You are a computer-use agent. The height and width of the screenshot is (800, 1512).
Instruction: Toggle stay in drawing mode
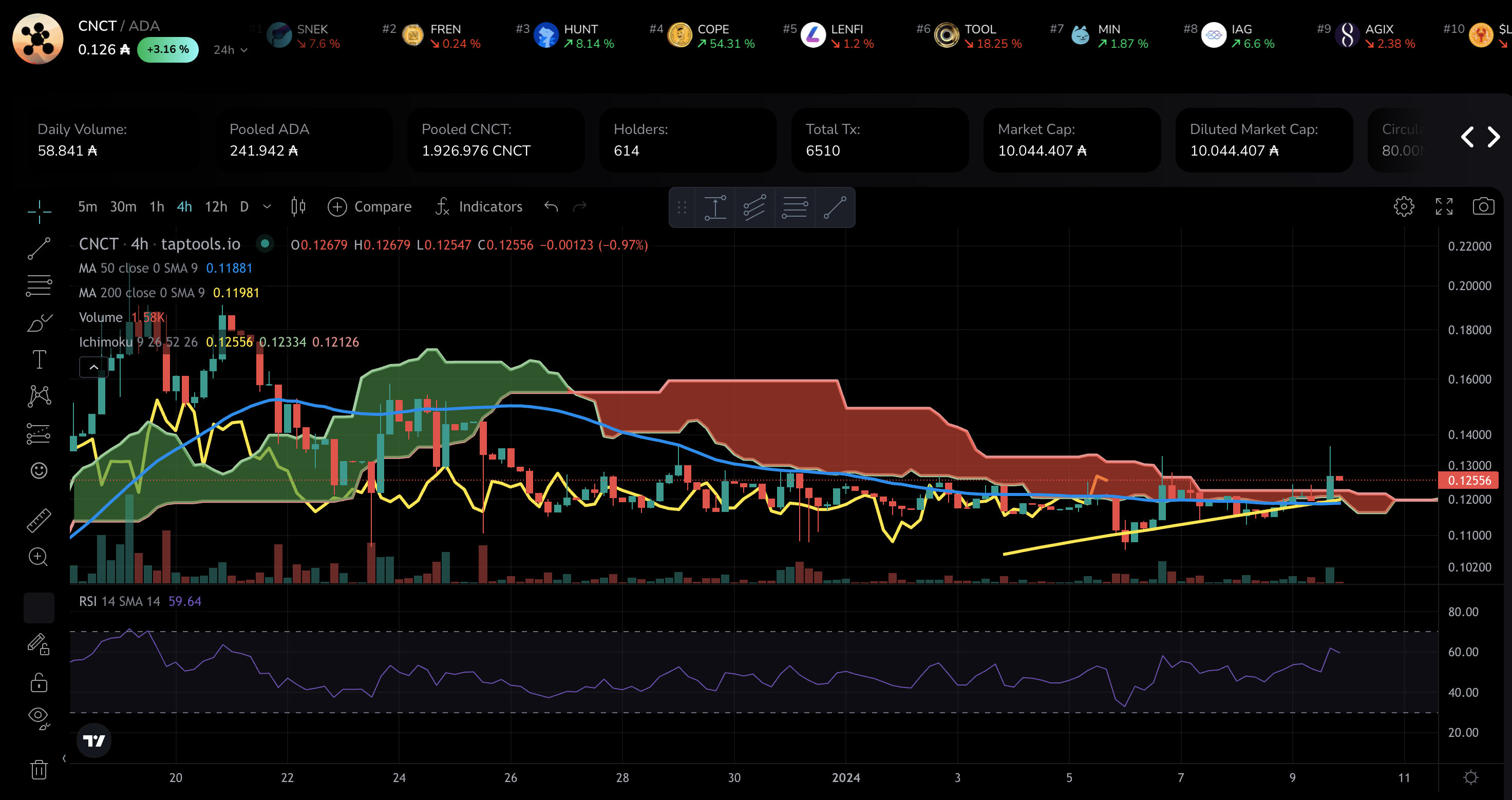(x=40, y=644)
